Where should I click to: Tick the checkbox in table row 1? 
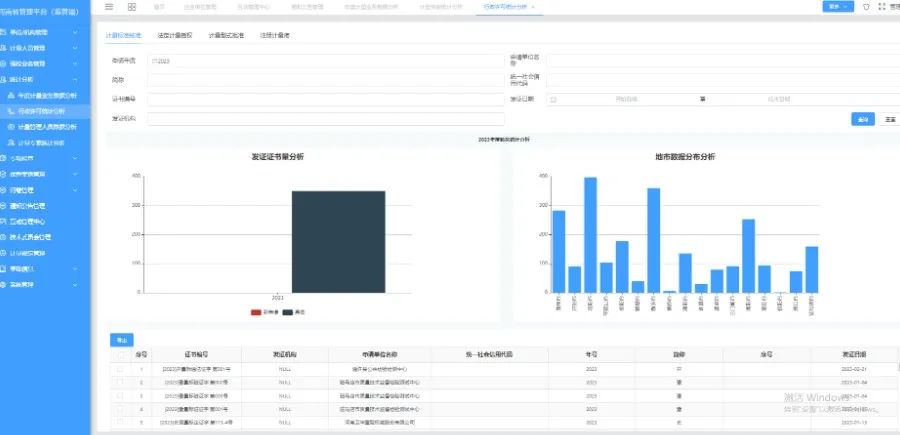[x=120, y=369]
